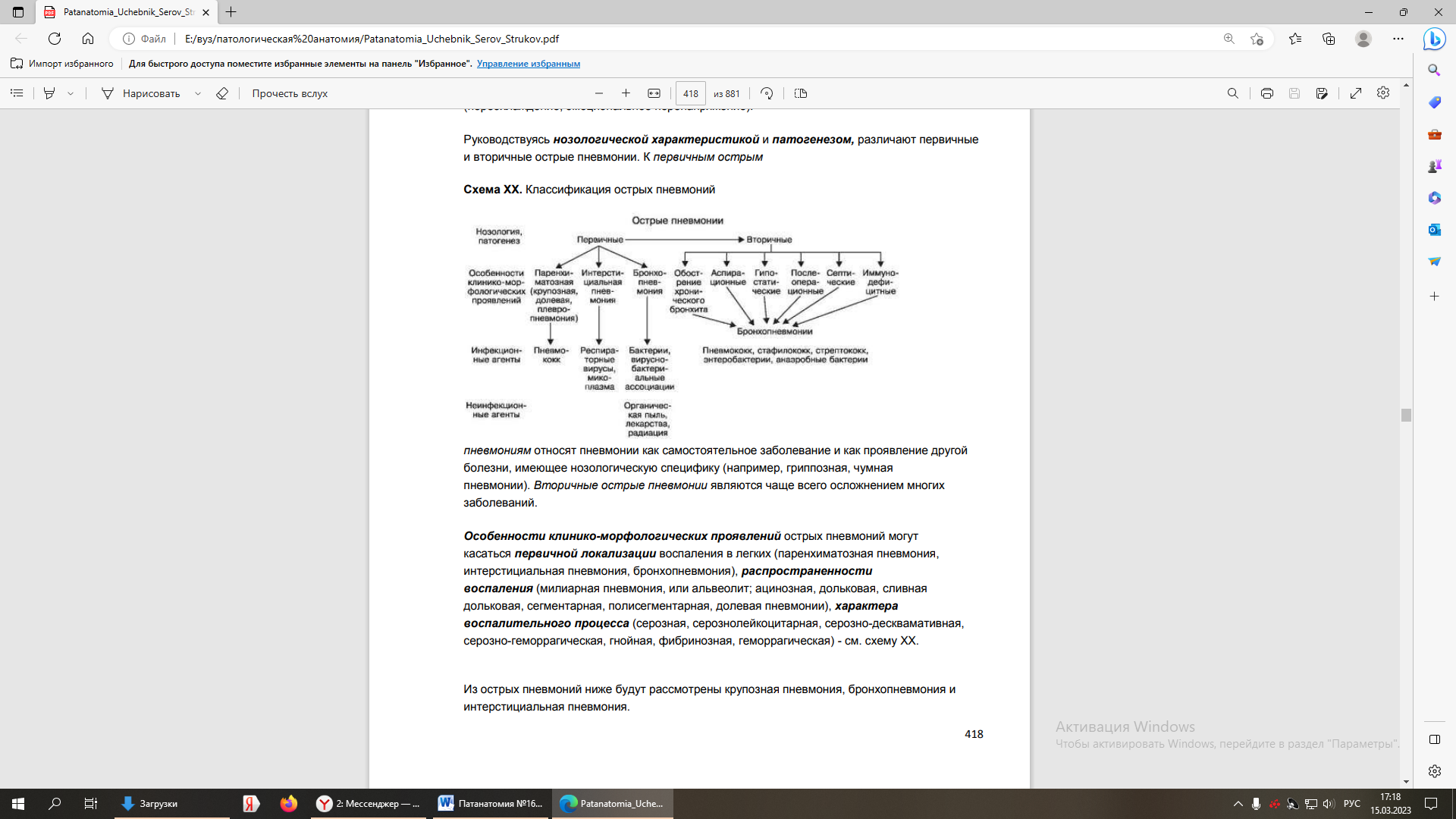The width and height of the screenshot is (1456, 819).
Task: Click the save as icon
Action: click(x=1322, y=93)
